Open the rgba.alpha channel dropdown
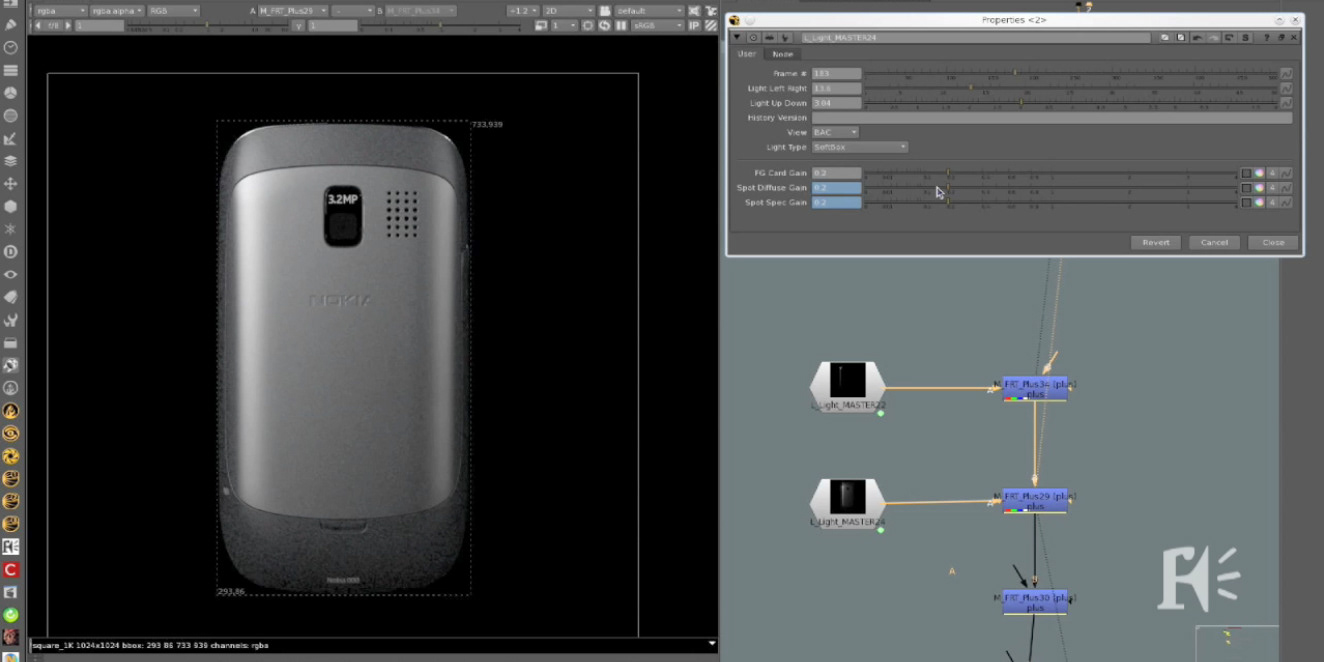Screen dimensions: 1324x662 117,11
